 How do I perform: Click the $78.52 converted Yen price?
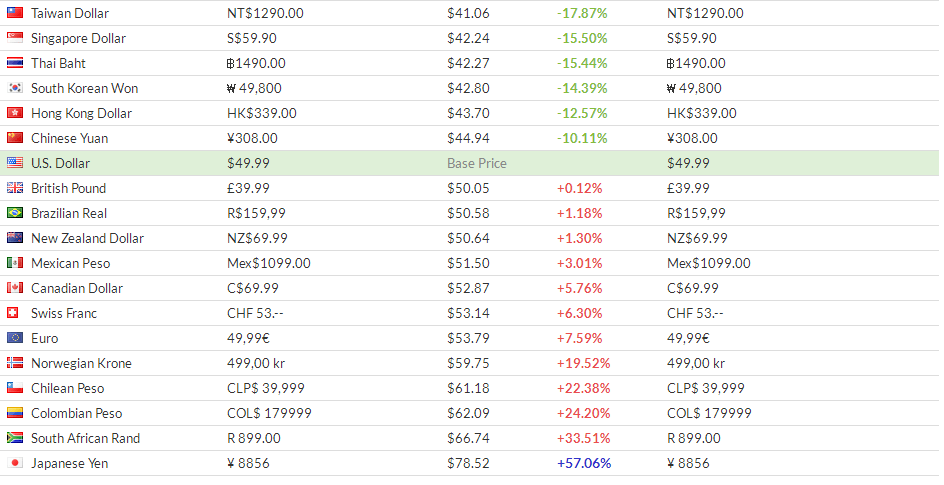468,463
